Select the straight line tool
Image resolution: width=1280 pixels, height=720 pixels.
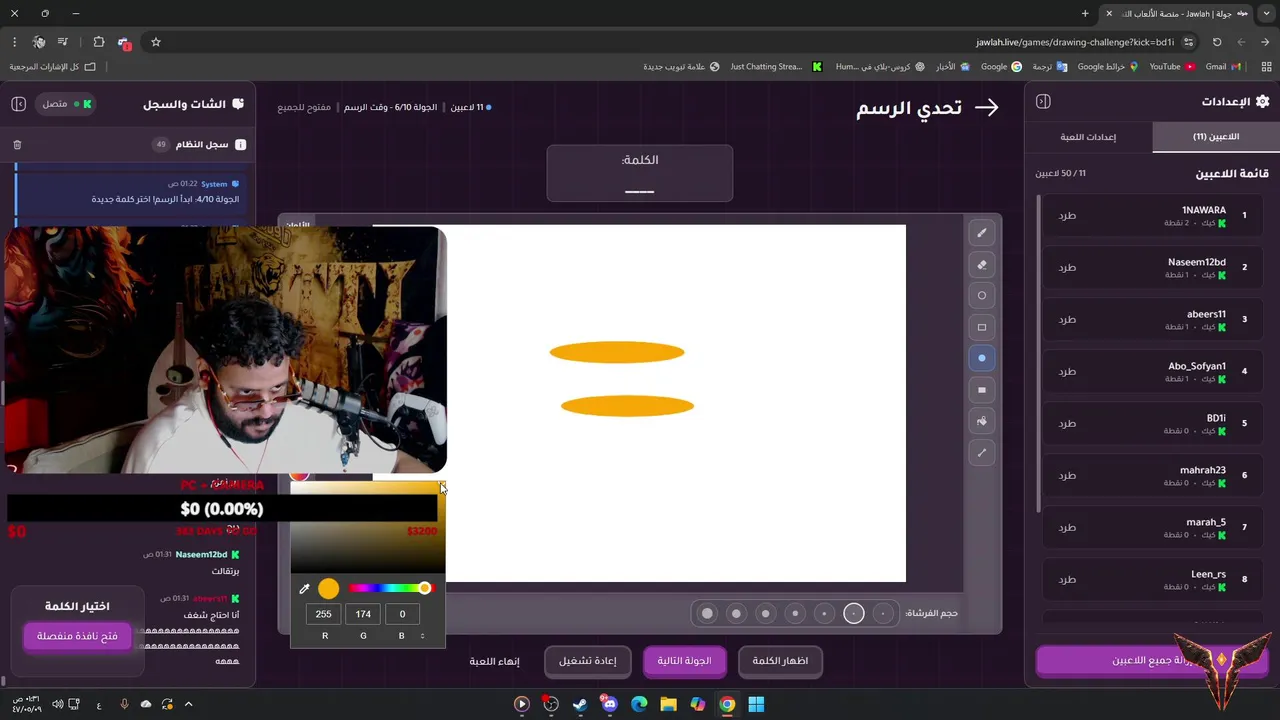tap(981, 453)
